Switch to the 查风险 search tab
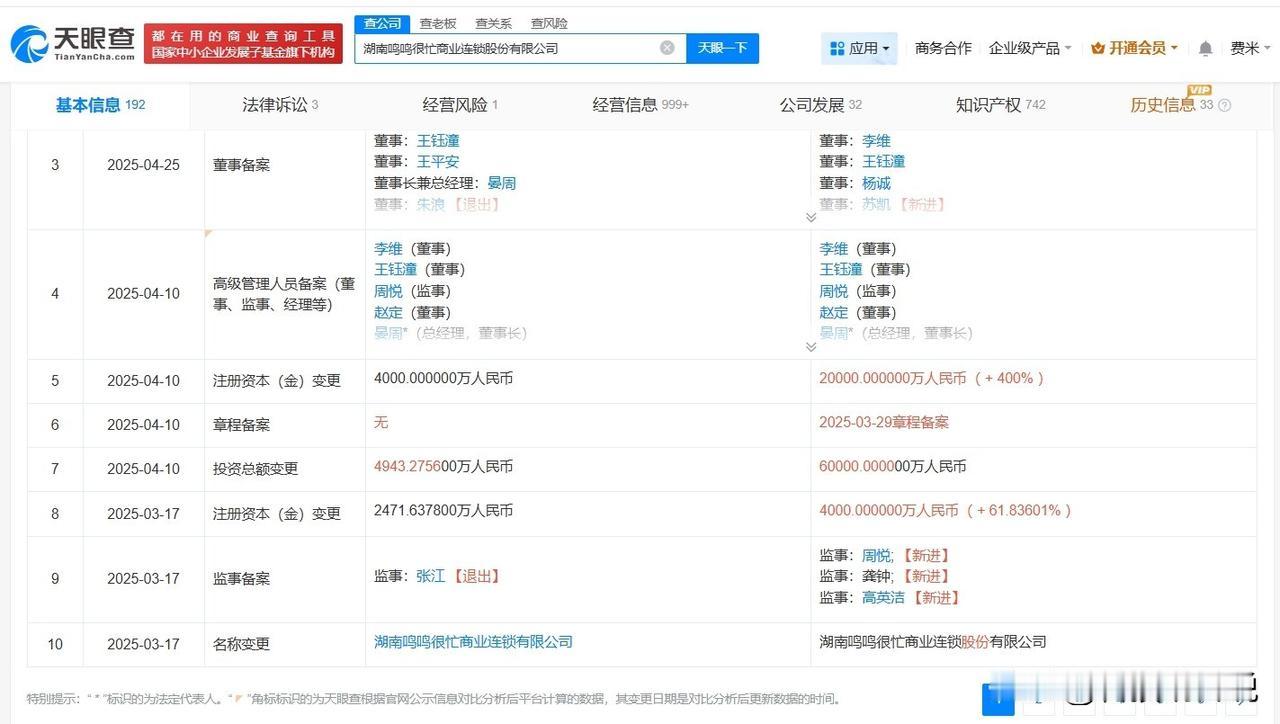This screenshot has width=1280, height=724. pyautogui.click(x=549, y=23)
